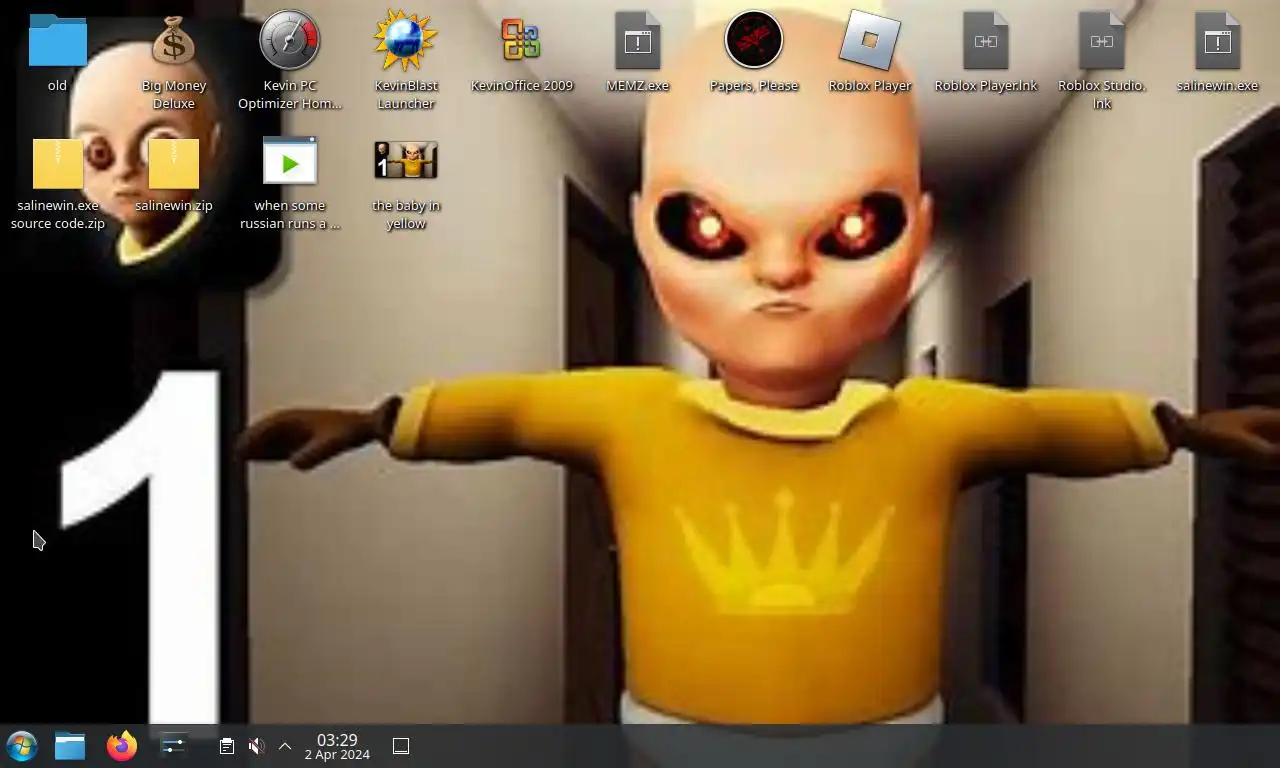Select the KevinOffice 2009 icon

pyautogui.click(x=521, y=41)
